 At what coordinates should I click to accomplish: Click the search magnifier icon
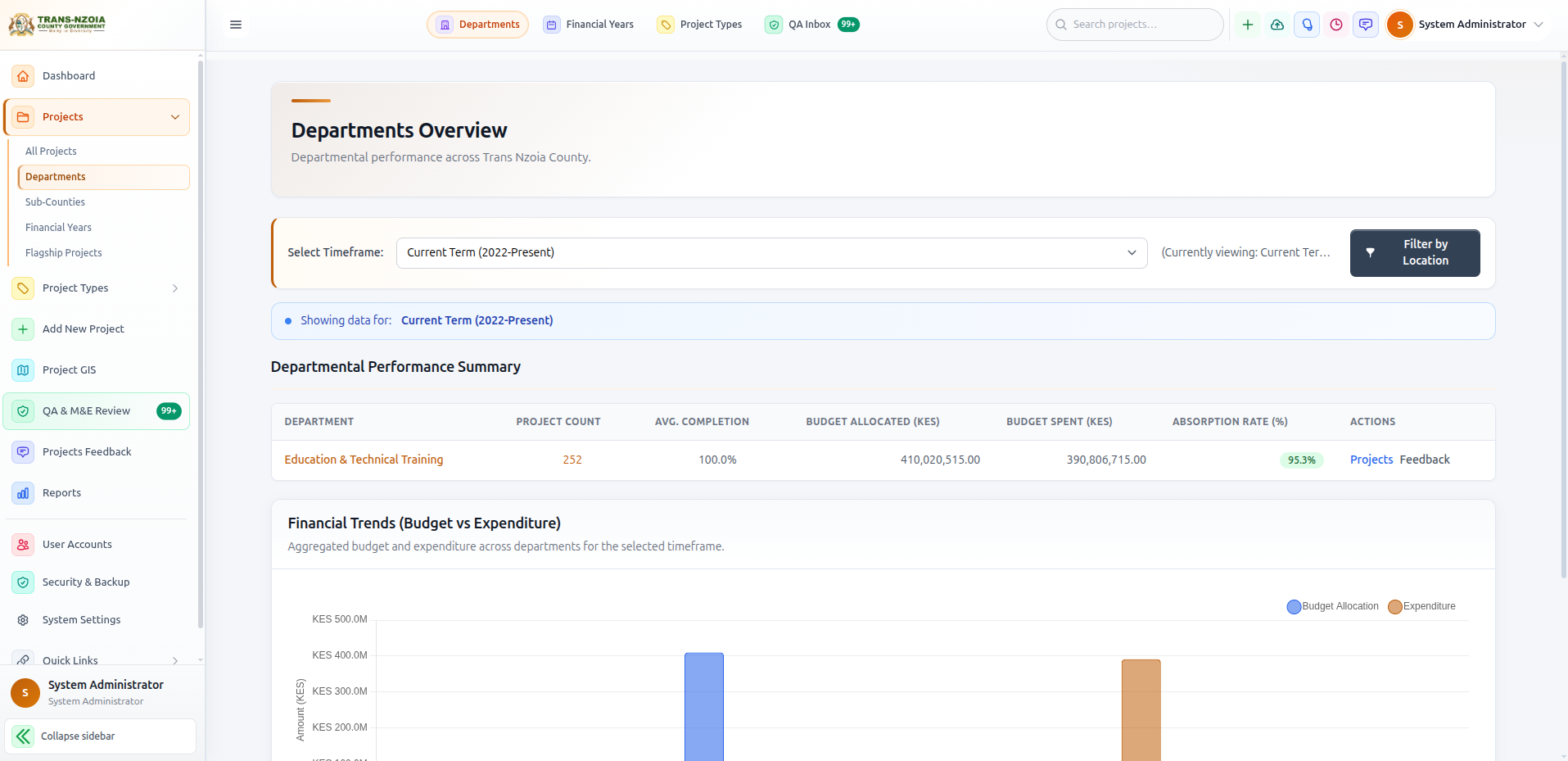click(x=1061, y=25)
